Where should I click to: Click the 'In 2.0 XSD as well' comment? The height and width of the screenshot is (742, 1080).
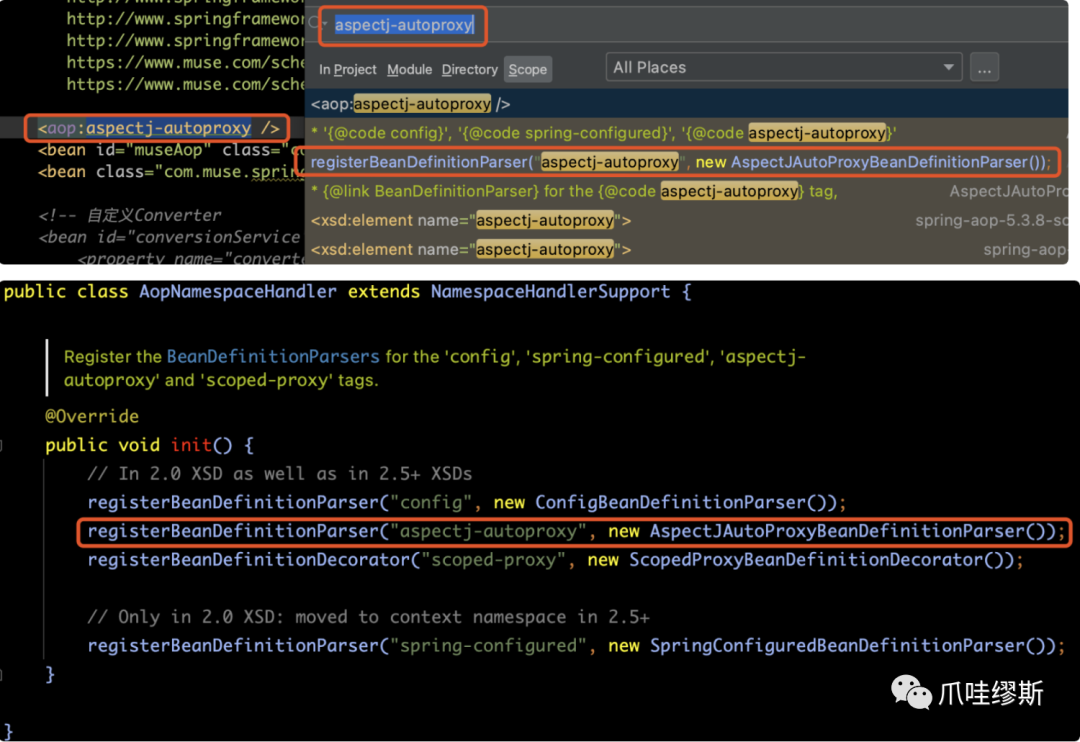(x=280, y=474)
